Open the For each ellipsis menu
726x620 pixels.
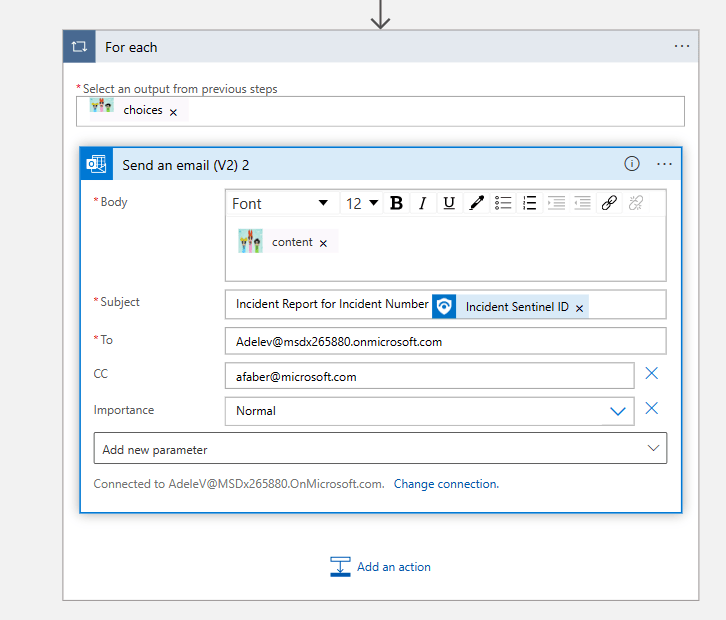click(x=682, y=46)
